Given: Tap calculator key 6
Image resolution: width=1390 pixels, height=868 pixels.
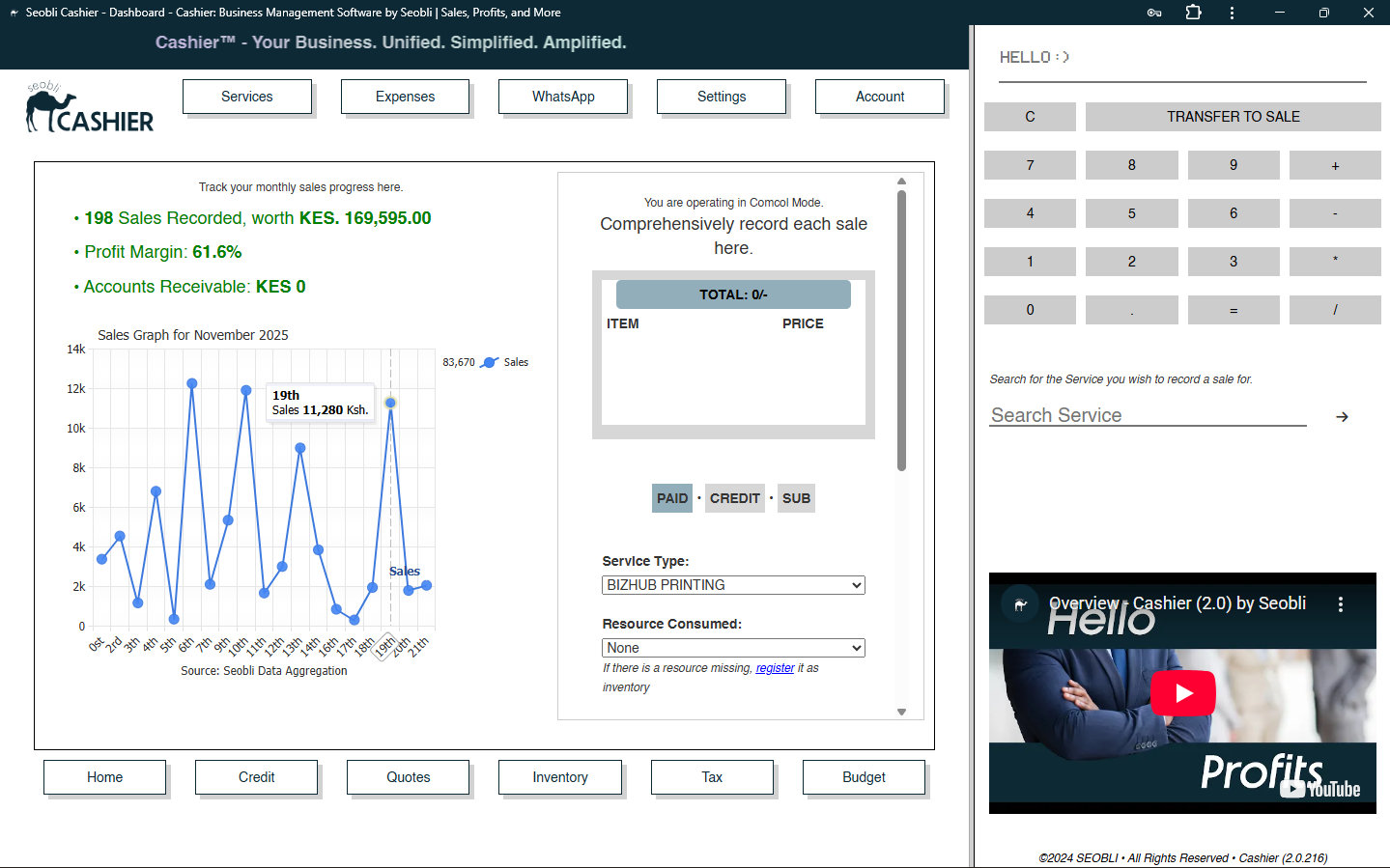Looking at the screenshot, I should (x=1234, y=213).
